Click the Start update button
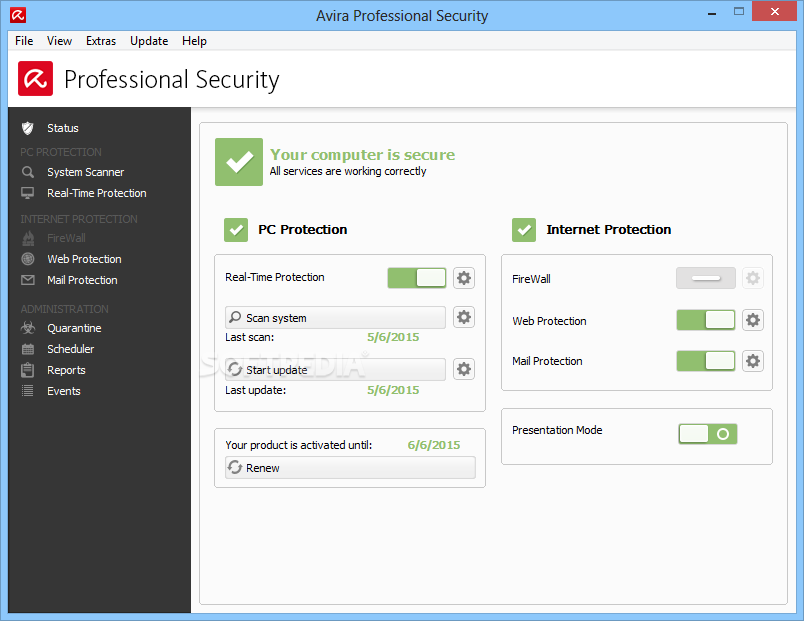 pos(335,369)
